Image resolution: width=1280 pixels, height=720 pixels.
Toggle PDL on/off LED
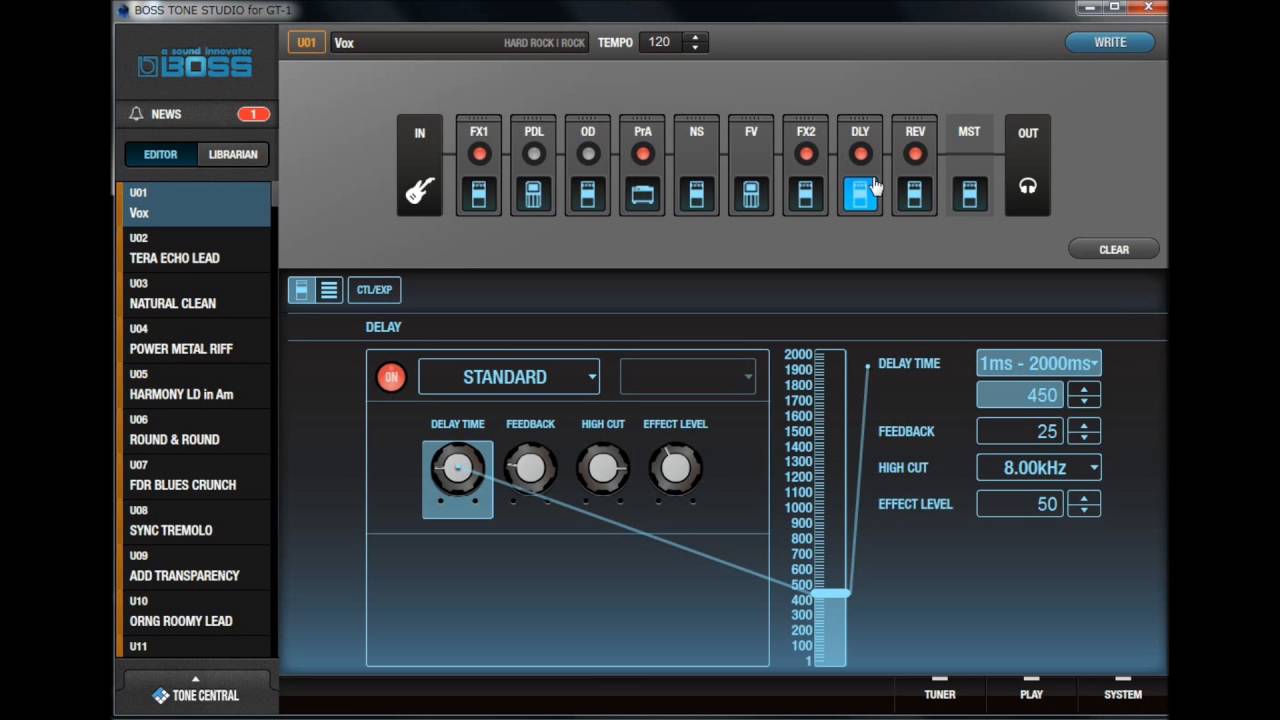coord(534,154)
